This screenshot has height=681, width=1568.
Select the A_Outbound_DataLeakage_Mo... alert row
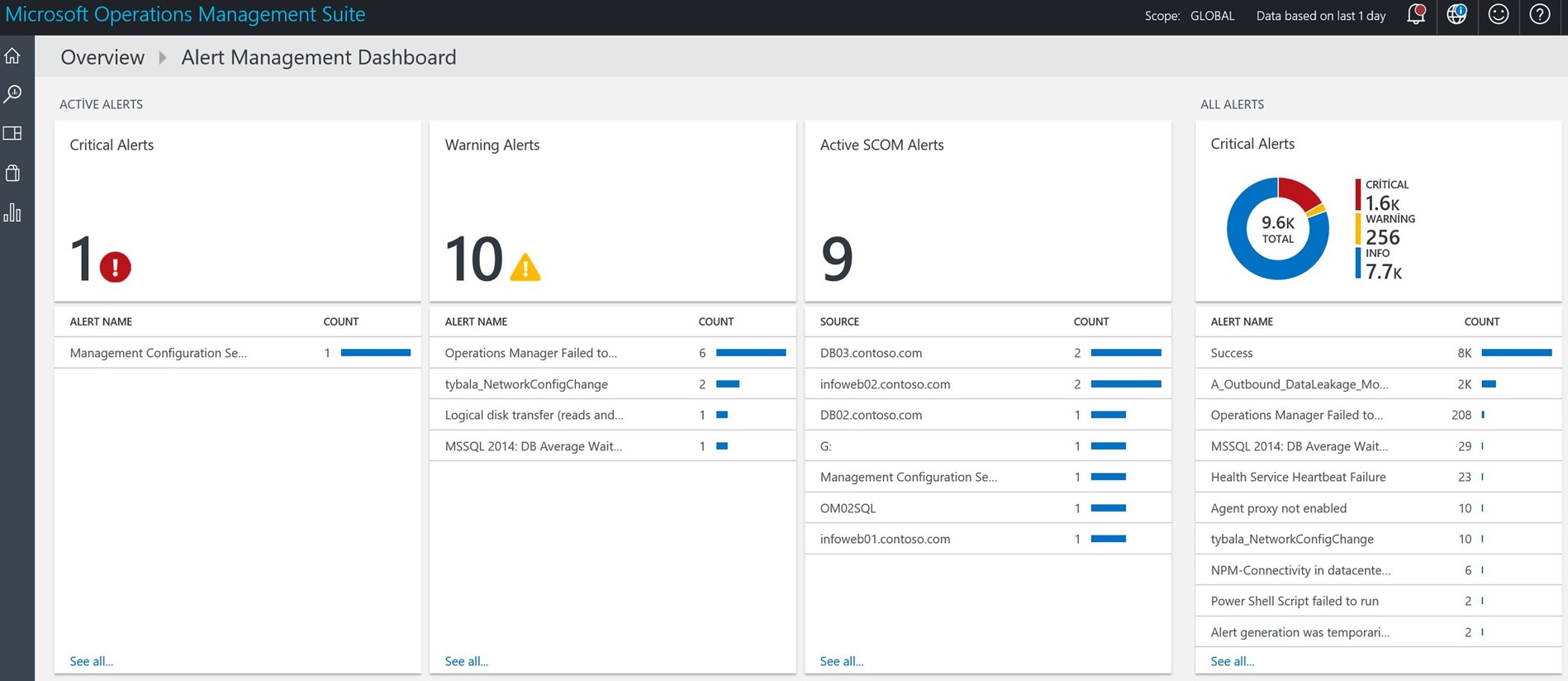[x=1379, y=384]
